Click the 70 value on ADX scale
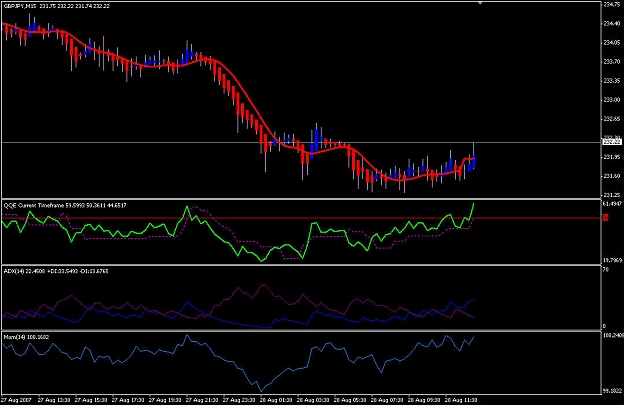 point(605,270)
